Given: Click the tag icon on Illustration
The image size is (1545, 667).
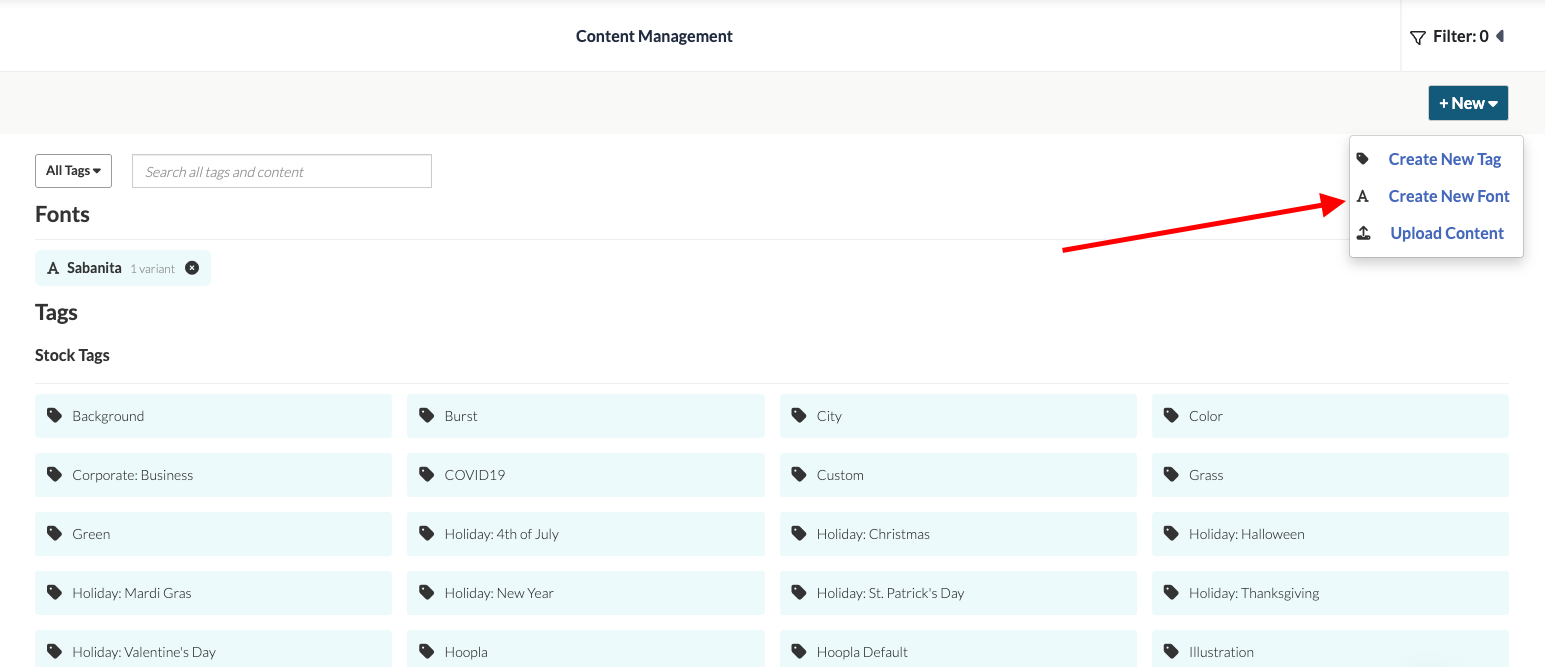Looking at the screenshot, I should click(1171, 651).
